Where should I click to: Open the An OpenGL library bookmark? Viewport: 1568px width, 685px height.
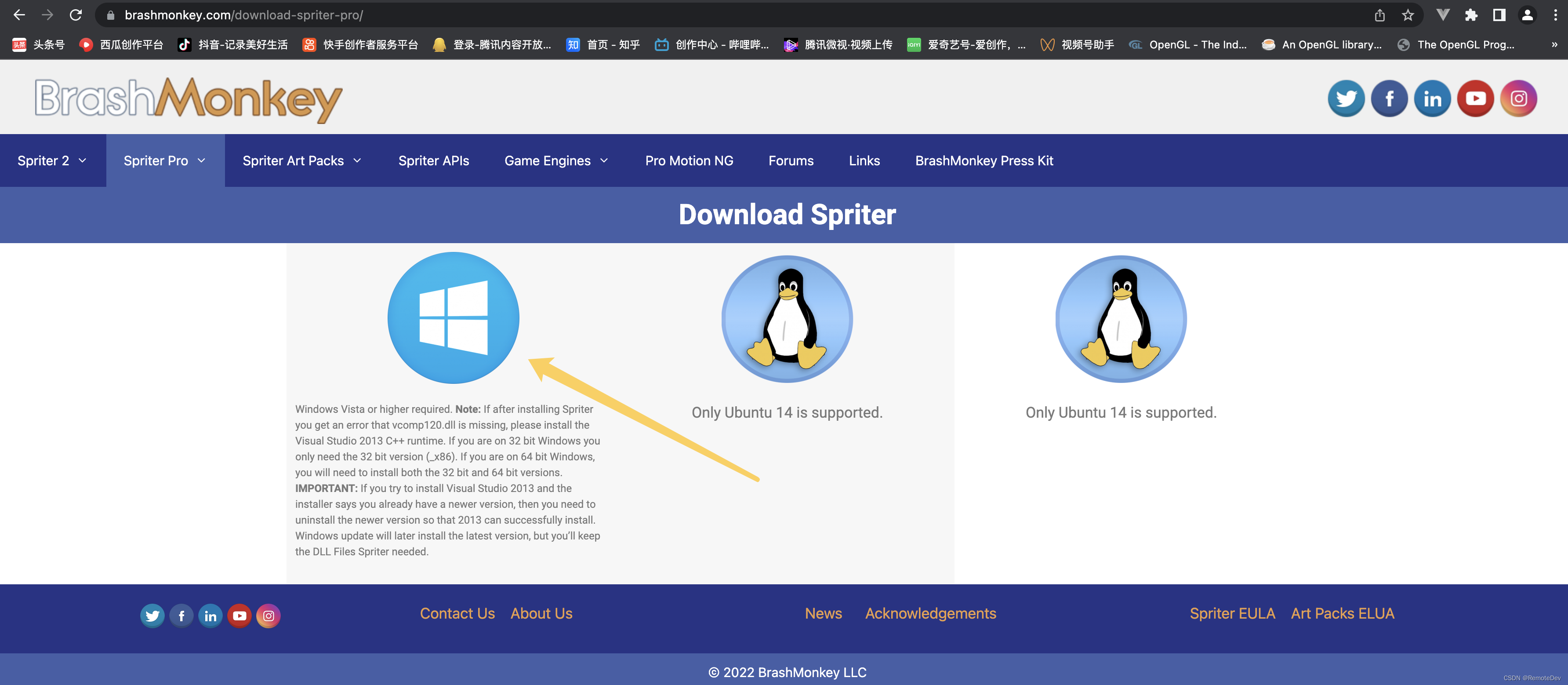point(1321,44)
